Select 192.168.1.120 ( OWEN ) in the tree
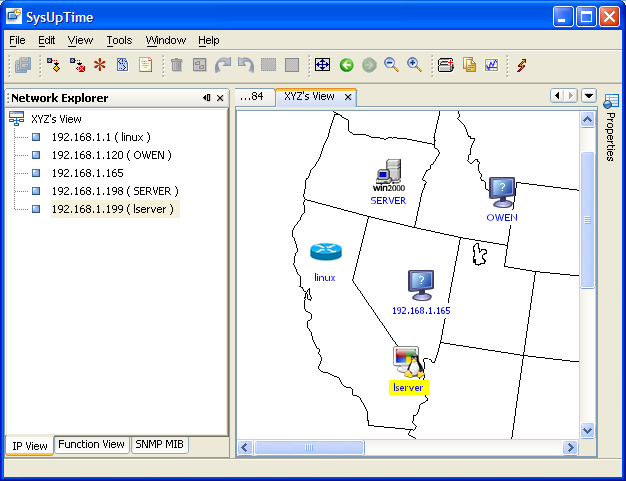Screen dimensions: 626x481 pyautogui.click(x=111, y=155)
